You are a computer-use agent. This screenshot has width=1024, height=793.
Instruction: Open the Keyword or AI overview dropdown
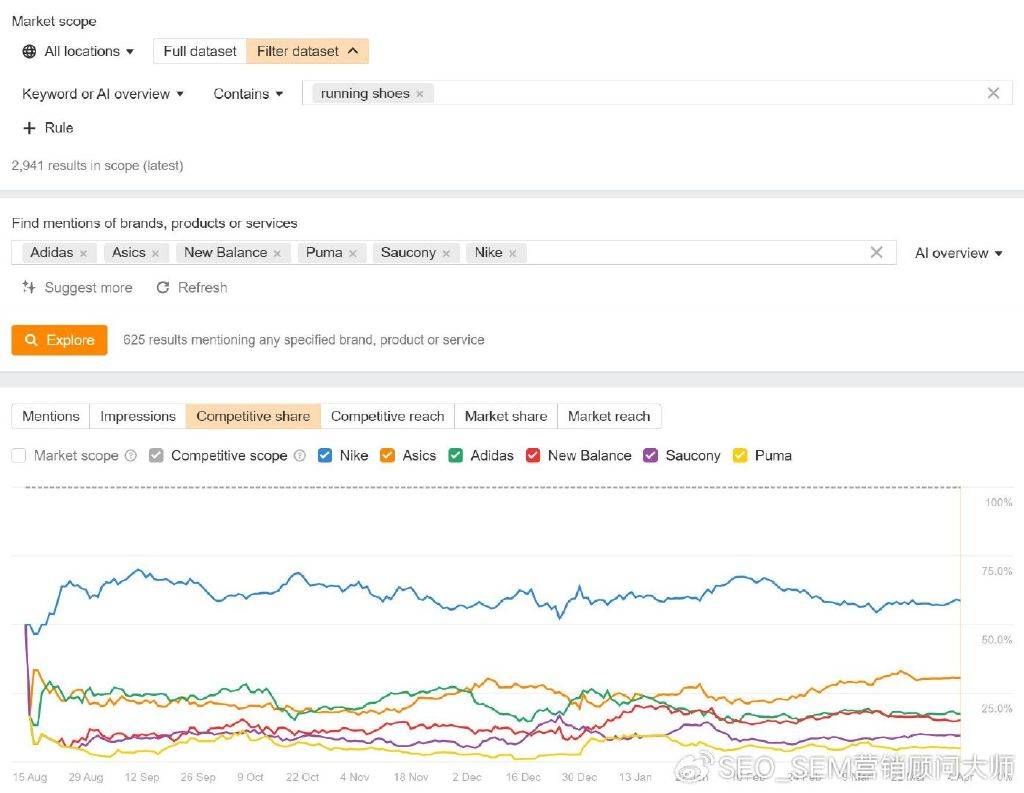pos(103,94)
